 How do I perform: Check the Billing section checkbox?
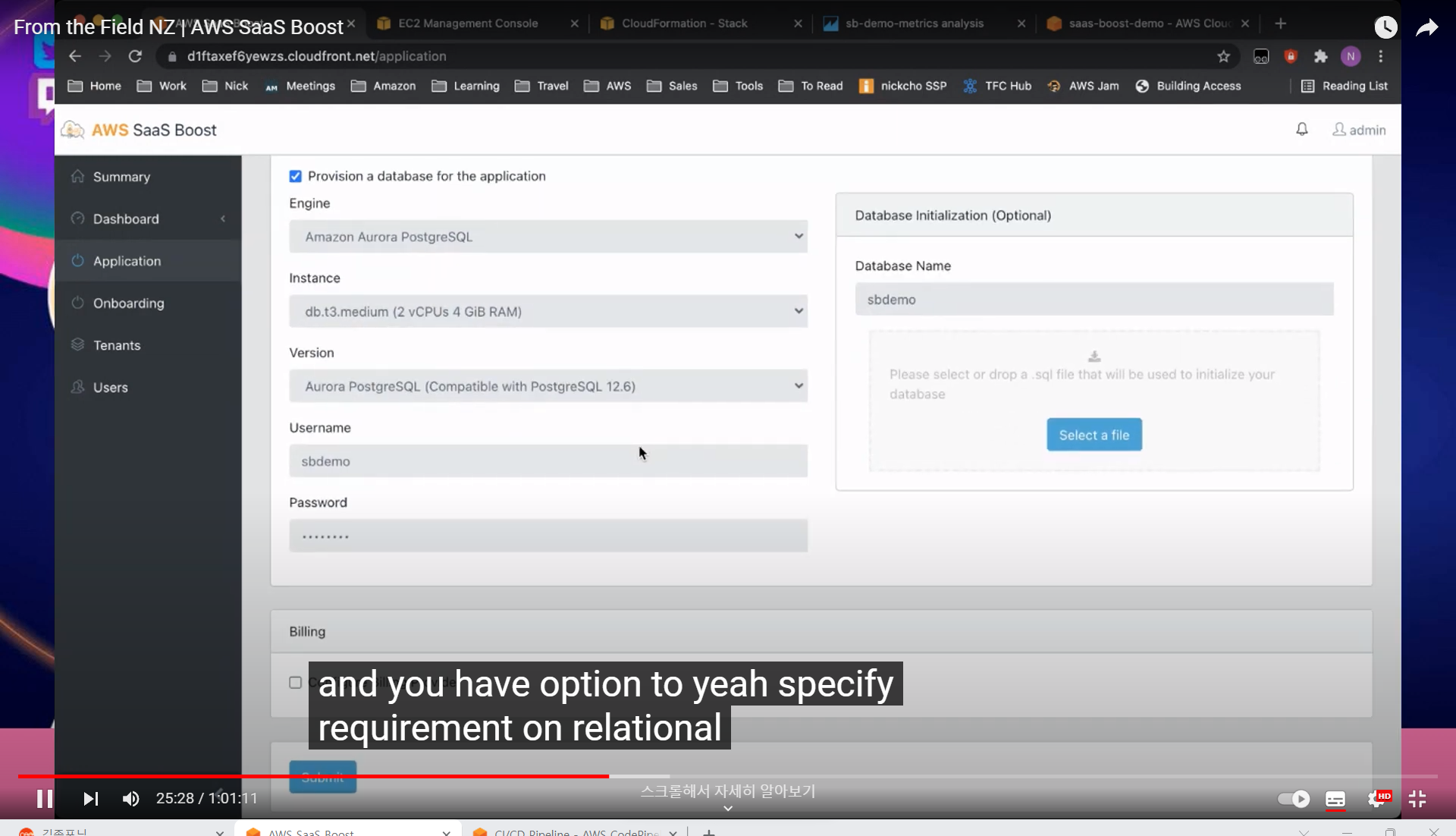click(x=295, y=682)
